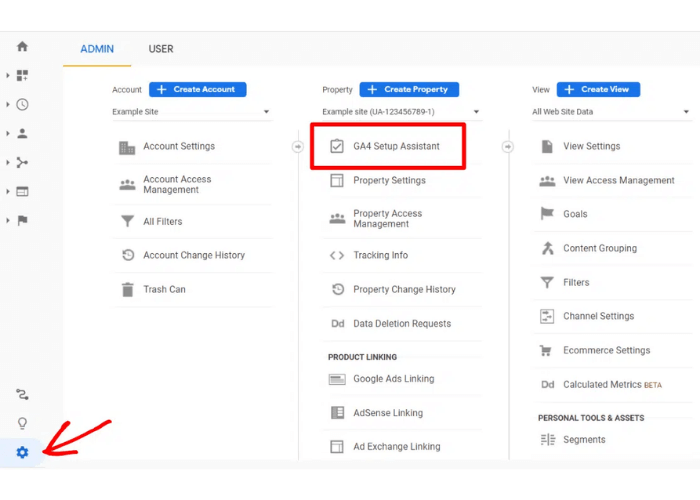
Task: Click the All Filters funnel icon
Action: (x=128, y=221)
